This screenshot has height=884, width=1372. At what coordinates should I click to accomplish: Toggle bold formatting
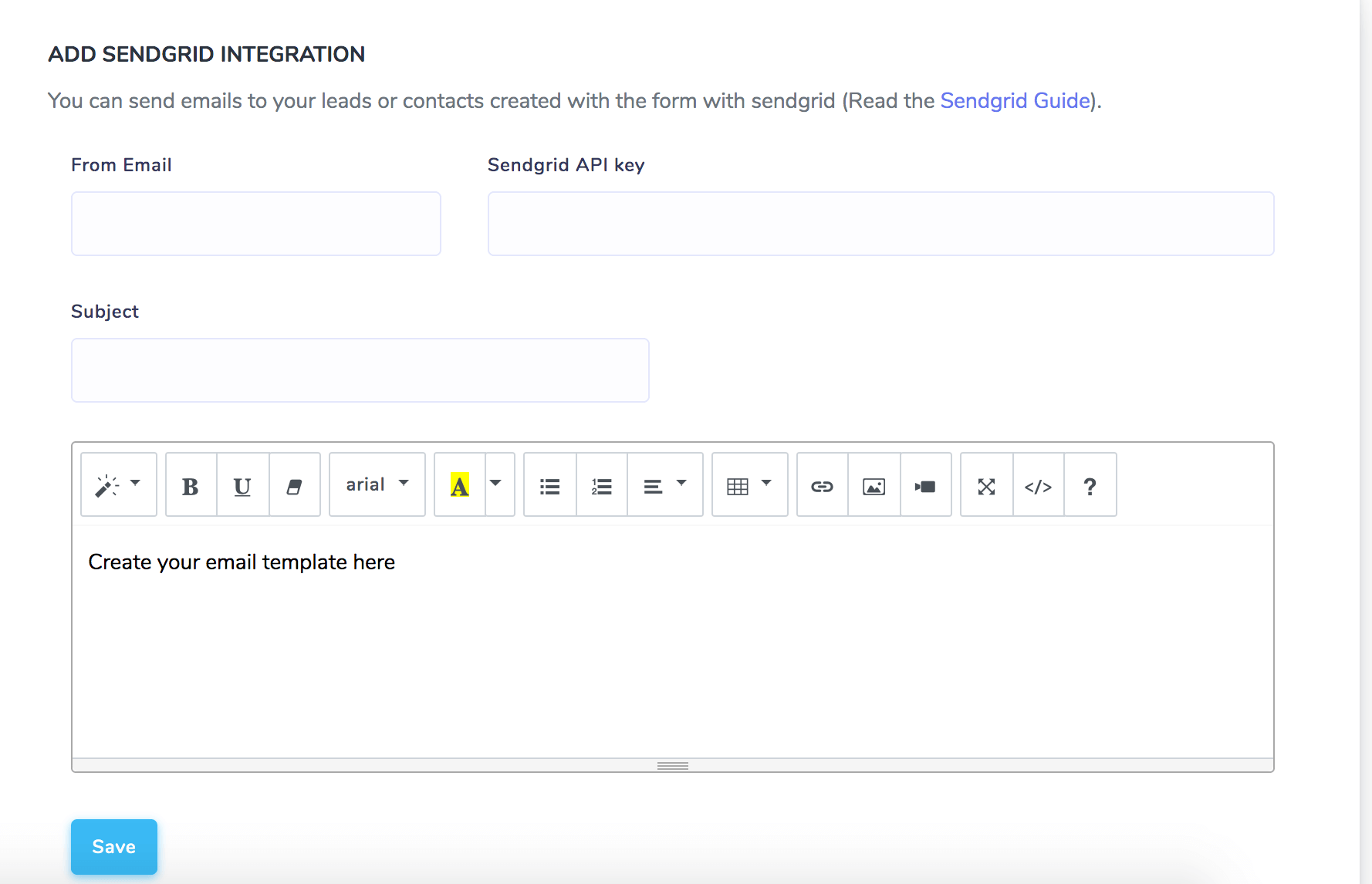point(191,484)
